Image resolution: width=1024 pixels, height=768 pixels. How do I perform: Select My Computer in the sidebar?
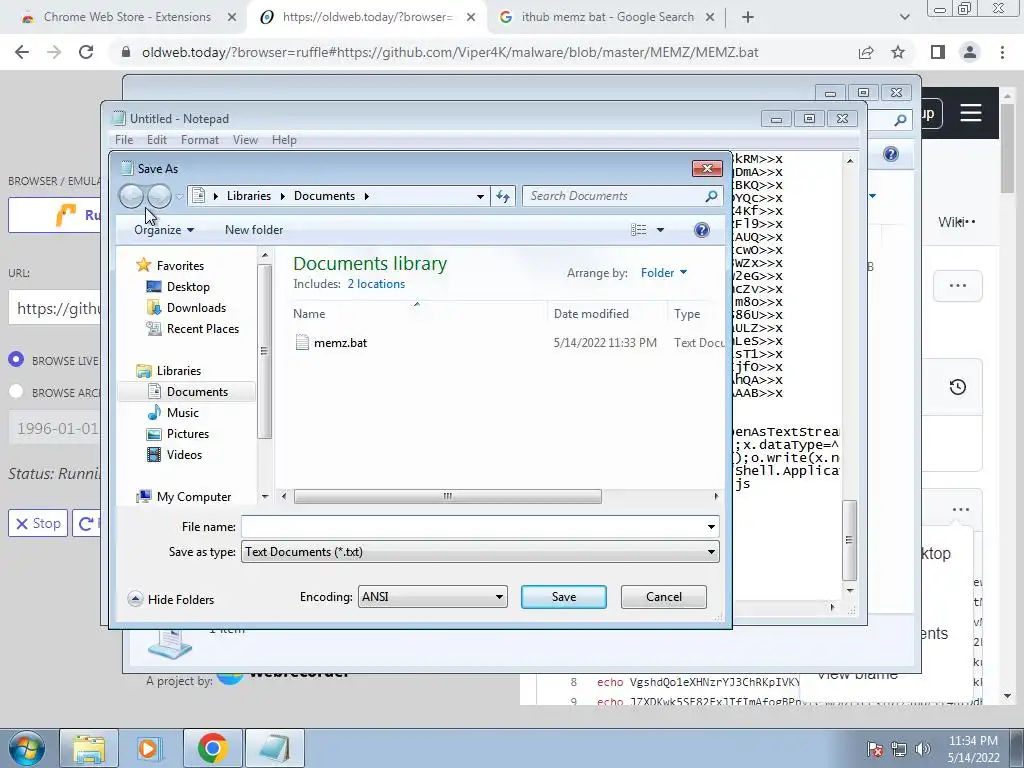193,497
